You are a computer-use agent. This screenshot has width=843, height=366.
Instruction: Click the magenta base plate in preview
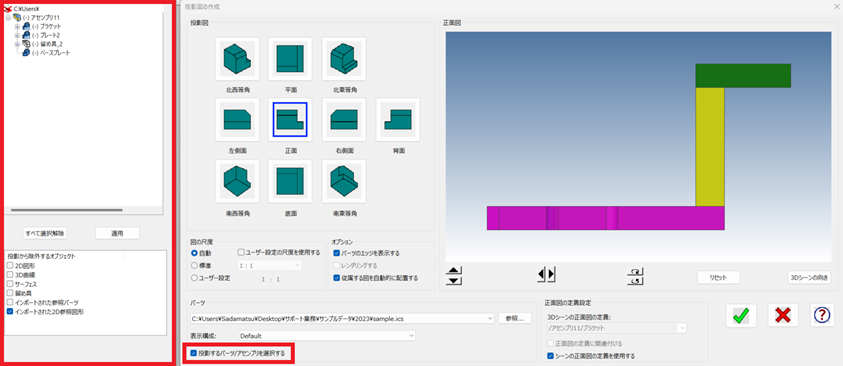605,218
